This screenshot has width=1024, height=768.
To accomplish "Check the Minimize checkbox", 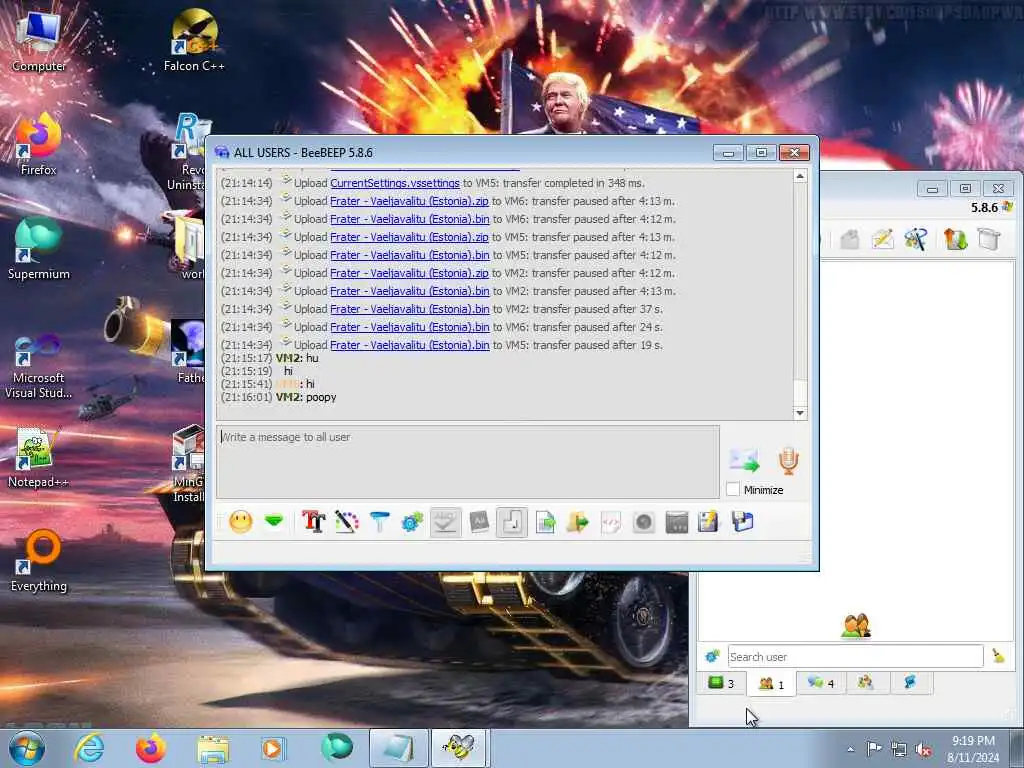I will tap(733, 489).
